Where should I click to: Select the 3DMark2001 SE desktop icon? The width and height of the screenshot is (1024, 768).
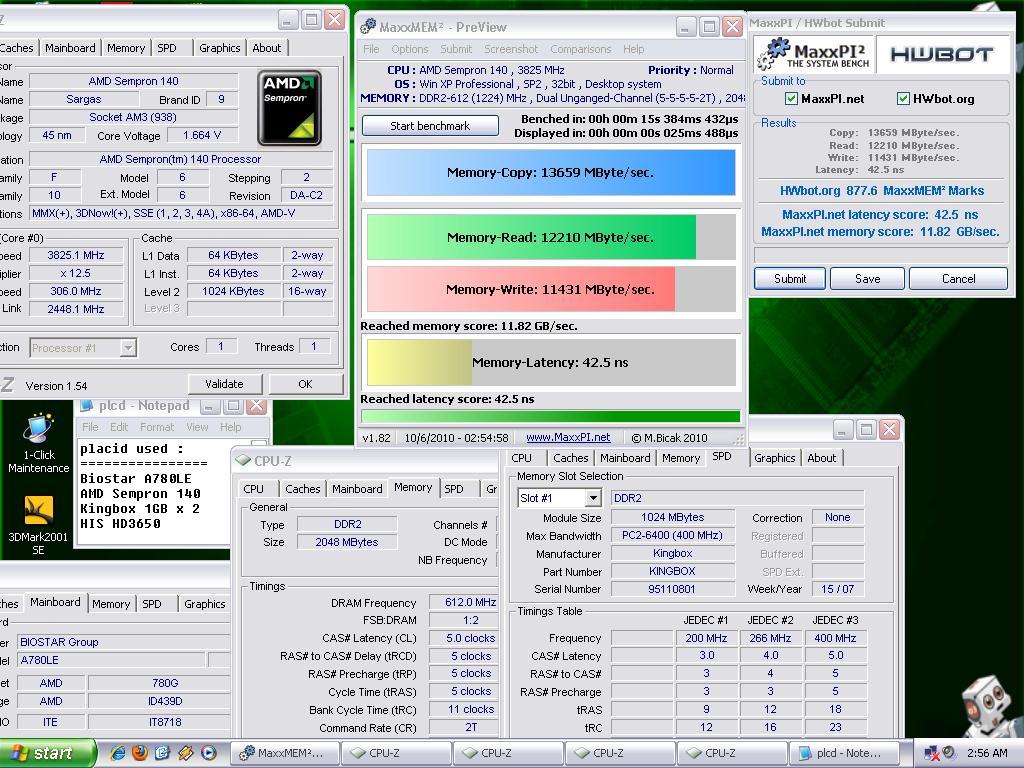[38, 526]
